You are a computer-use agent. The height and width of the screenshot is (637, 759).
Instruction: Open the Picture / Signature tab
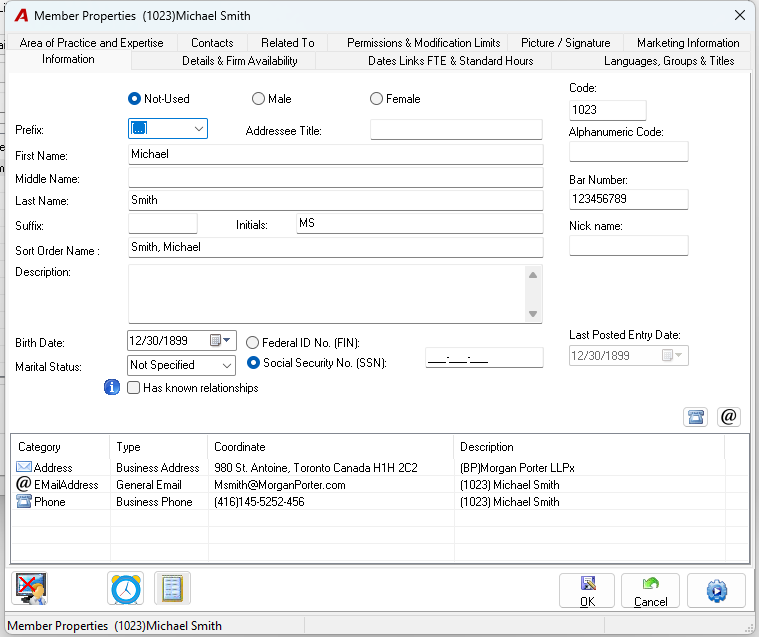pyautogui.click(x=565, y=43)
